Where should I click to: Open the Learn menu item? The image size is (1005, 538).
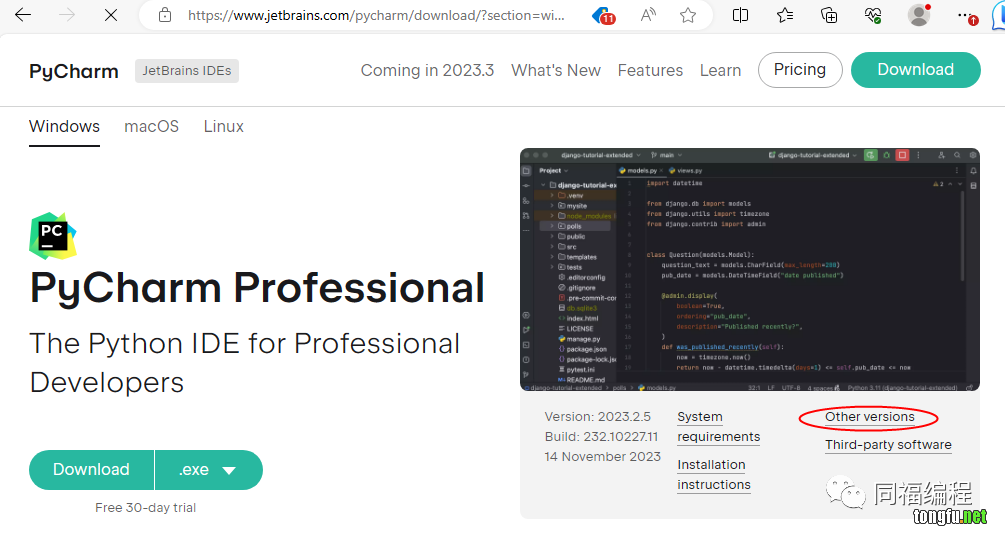click(x=720, y=70)
